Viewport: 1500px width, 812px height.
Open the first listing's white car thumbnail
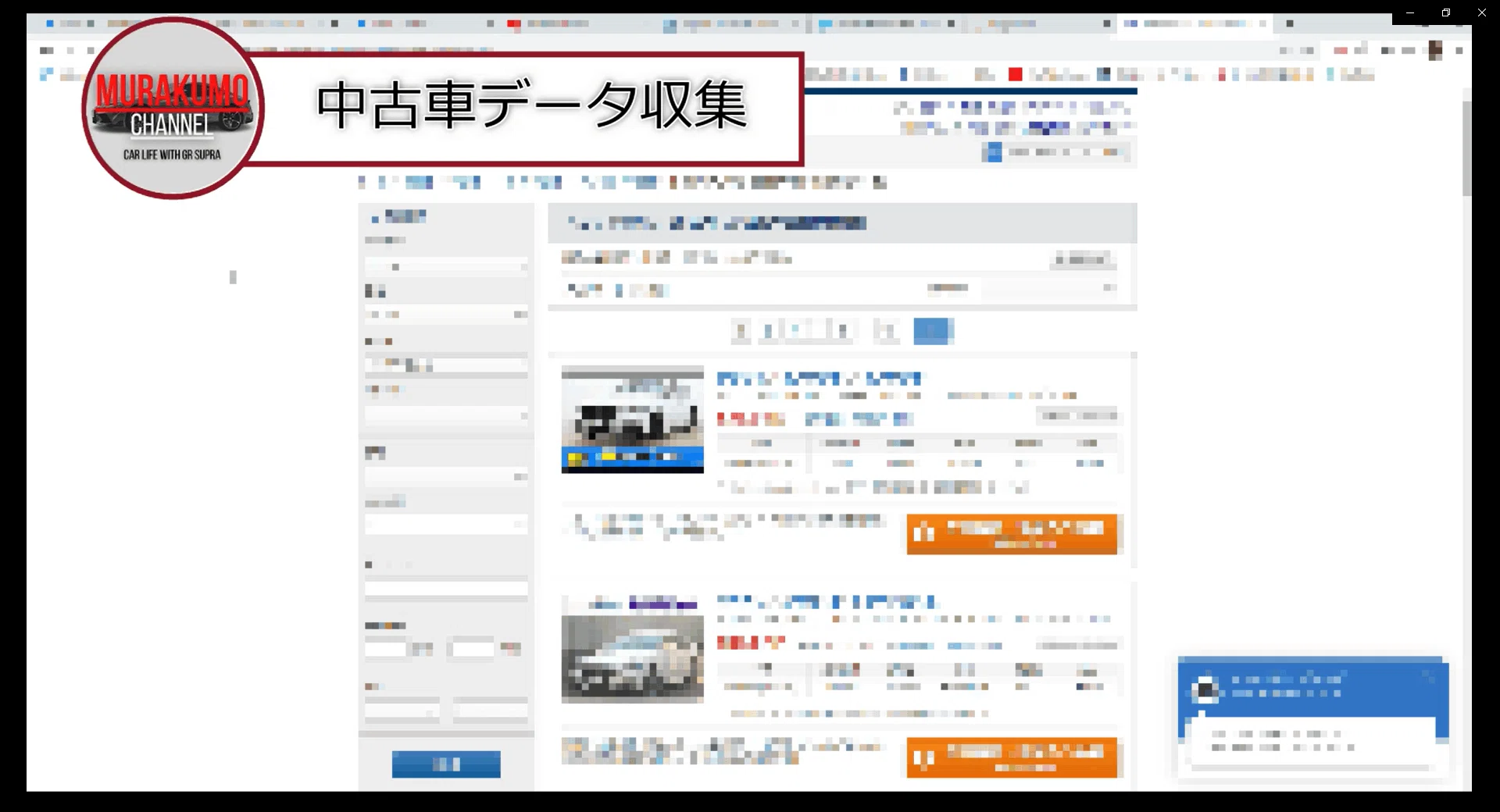(632, 419)
